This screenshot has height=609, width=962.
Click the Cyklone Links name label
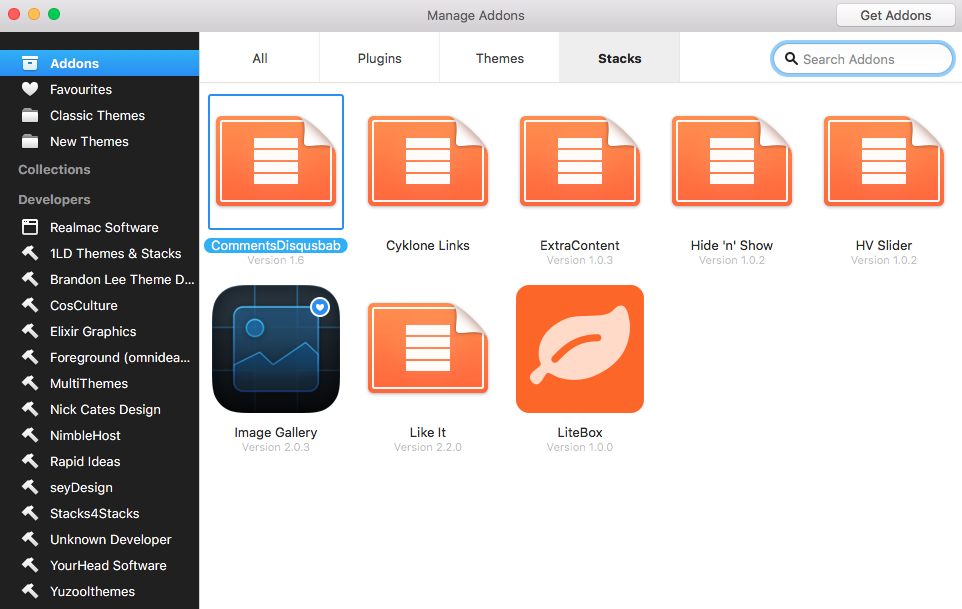click(428, 245)
